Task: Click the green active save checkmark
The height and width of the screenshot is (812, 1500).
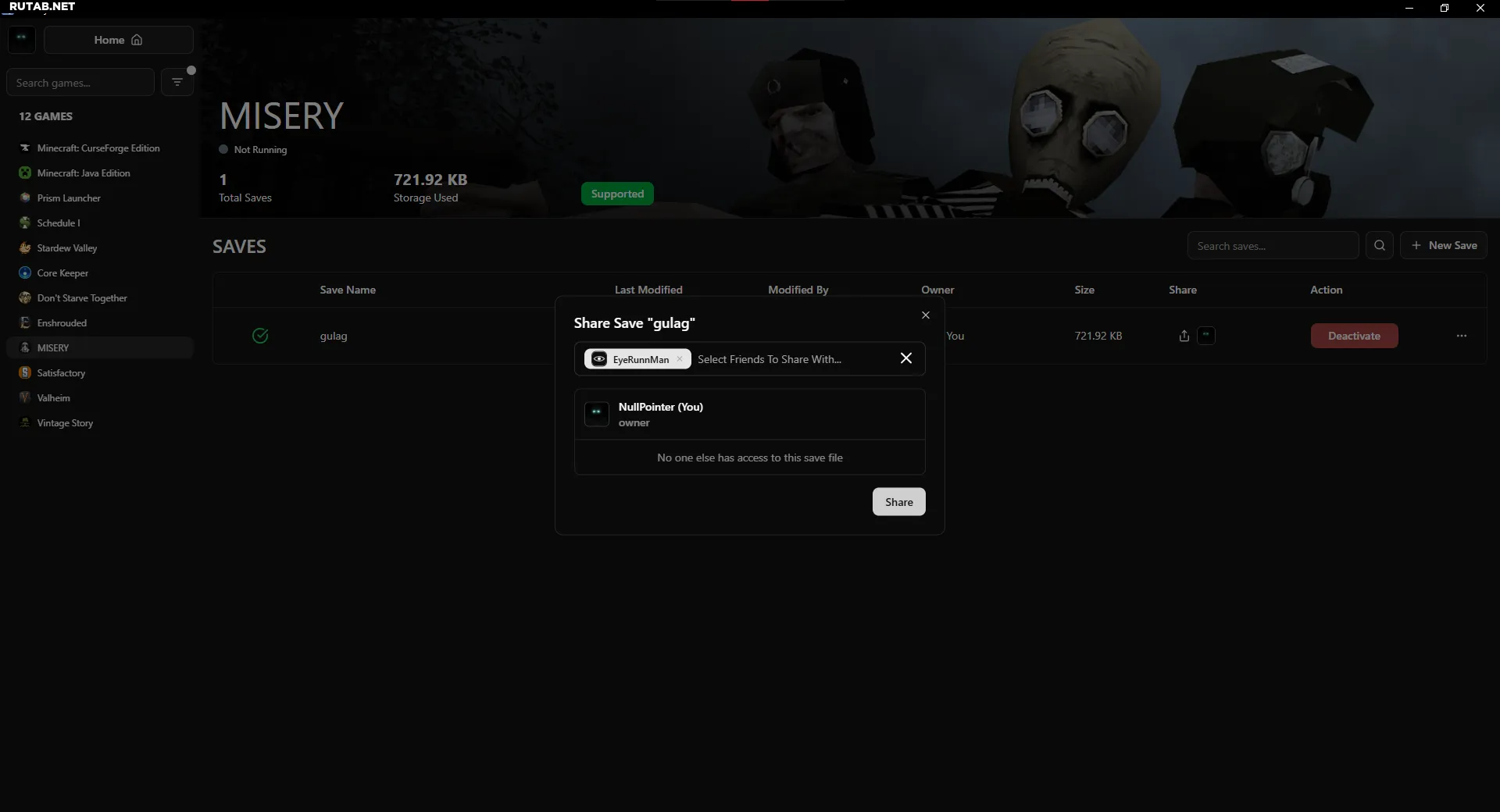Action: pyautogui.click(x=260, y=336)
